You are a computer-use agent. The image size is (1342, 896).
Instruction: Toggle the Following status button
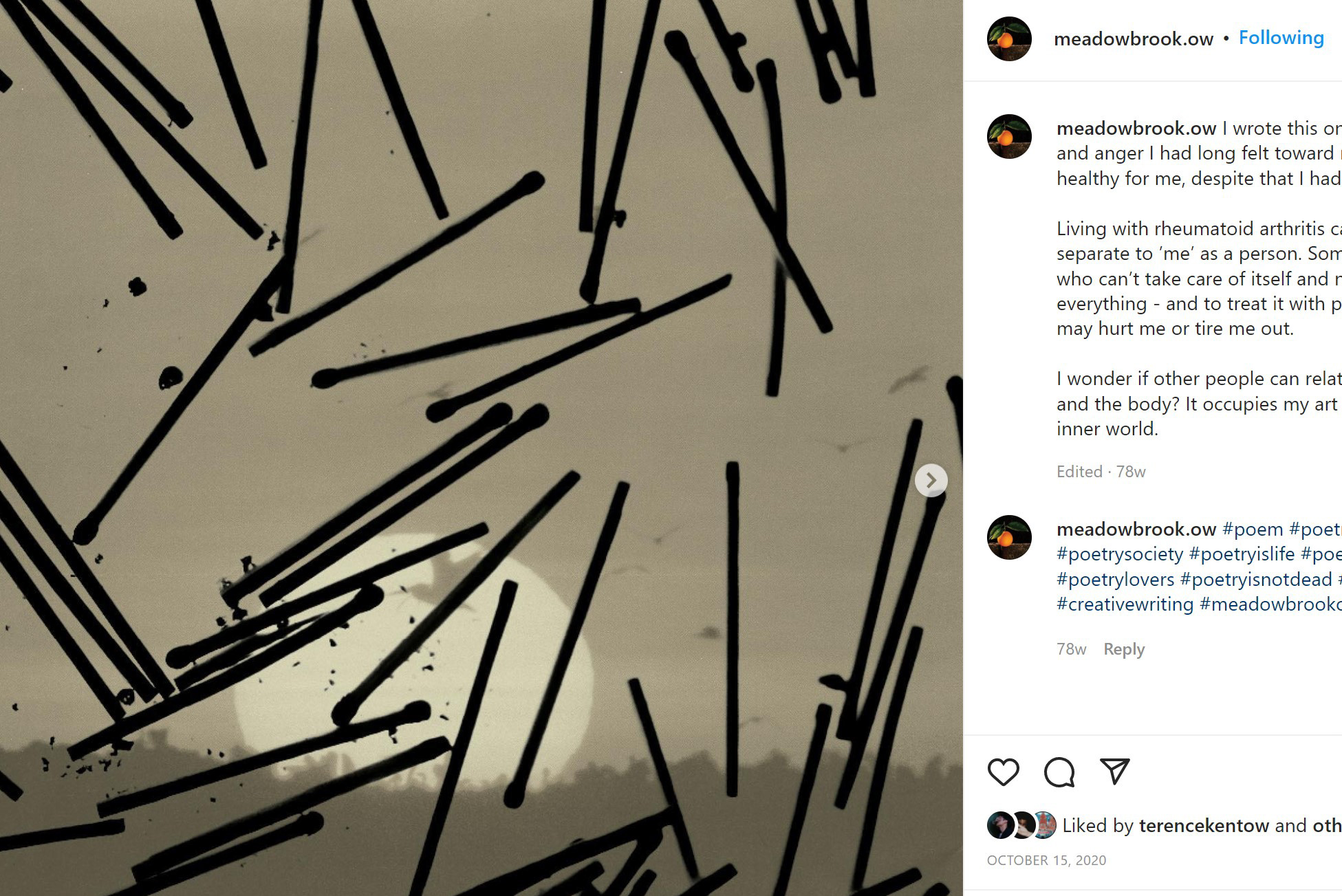pyautogui.click(x=1281, y=38)
